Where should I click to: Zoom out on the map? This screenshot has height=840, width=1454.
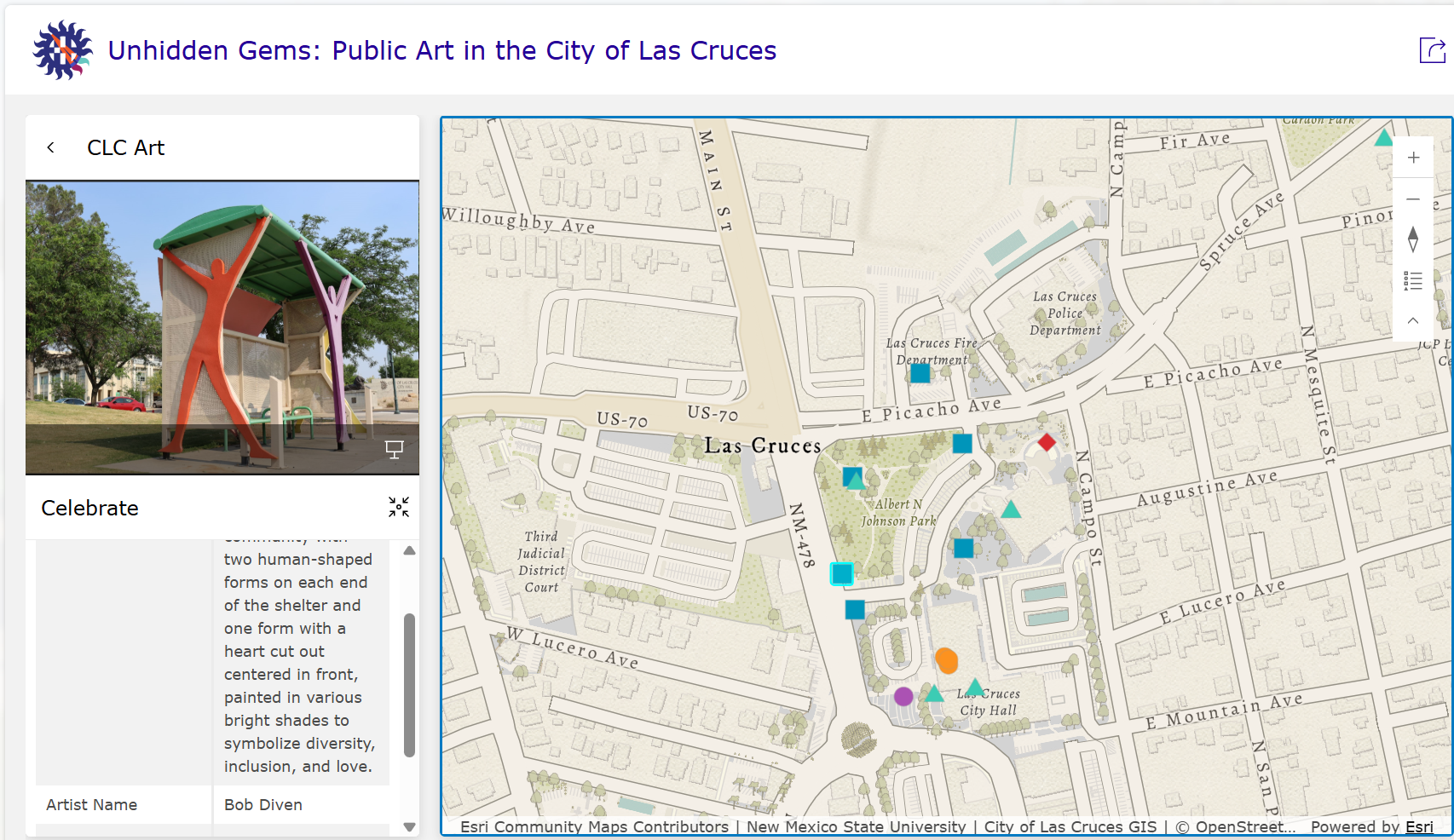[1413, 198]
